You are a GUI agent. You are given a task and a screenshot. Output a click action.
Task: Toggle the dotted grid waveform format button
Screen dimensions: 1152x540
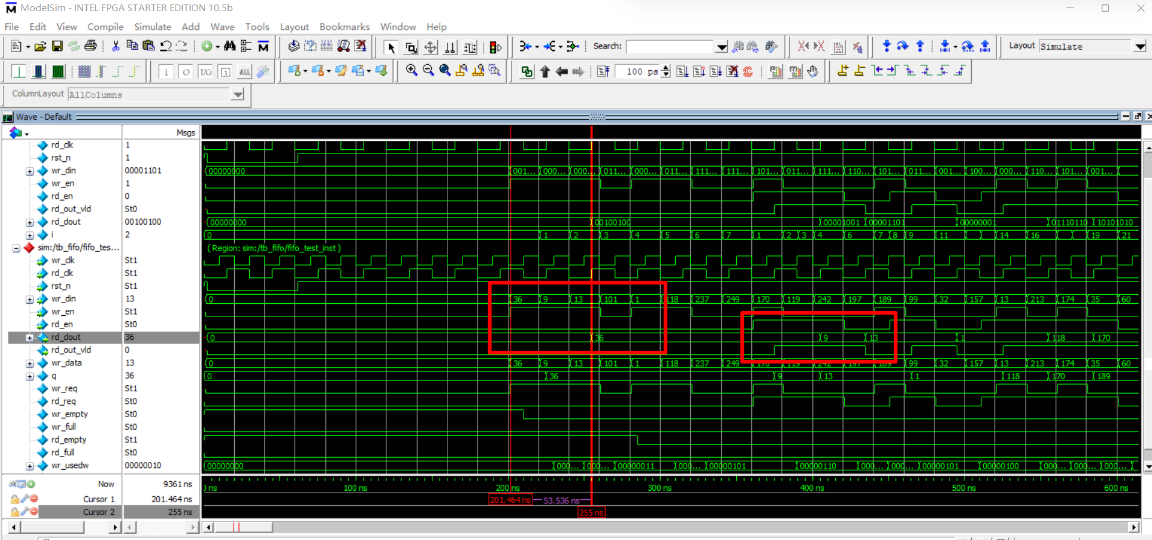pyautogui.click(x=84, y=71)
